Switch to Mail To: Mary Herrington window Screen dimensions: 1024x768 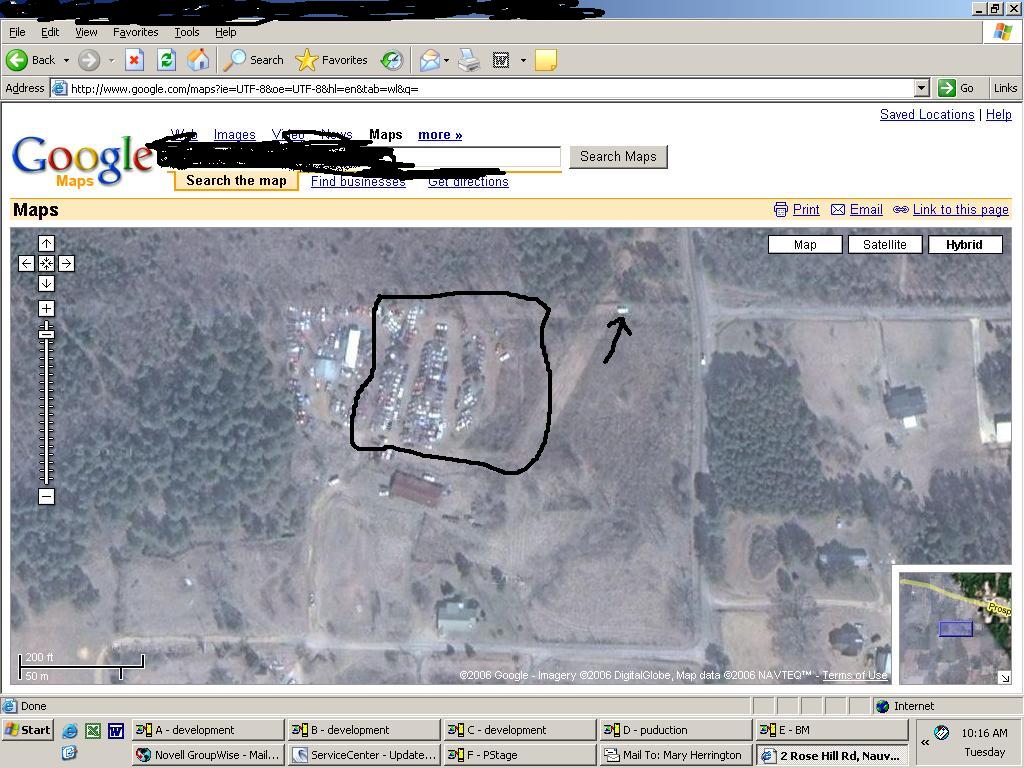(677, 755)
